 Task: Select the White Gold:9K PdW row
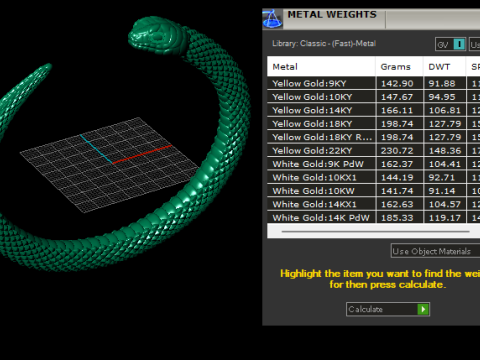[x=373, y=164]
